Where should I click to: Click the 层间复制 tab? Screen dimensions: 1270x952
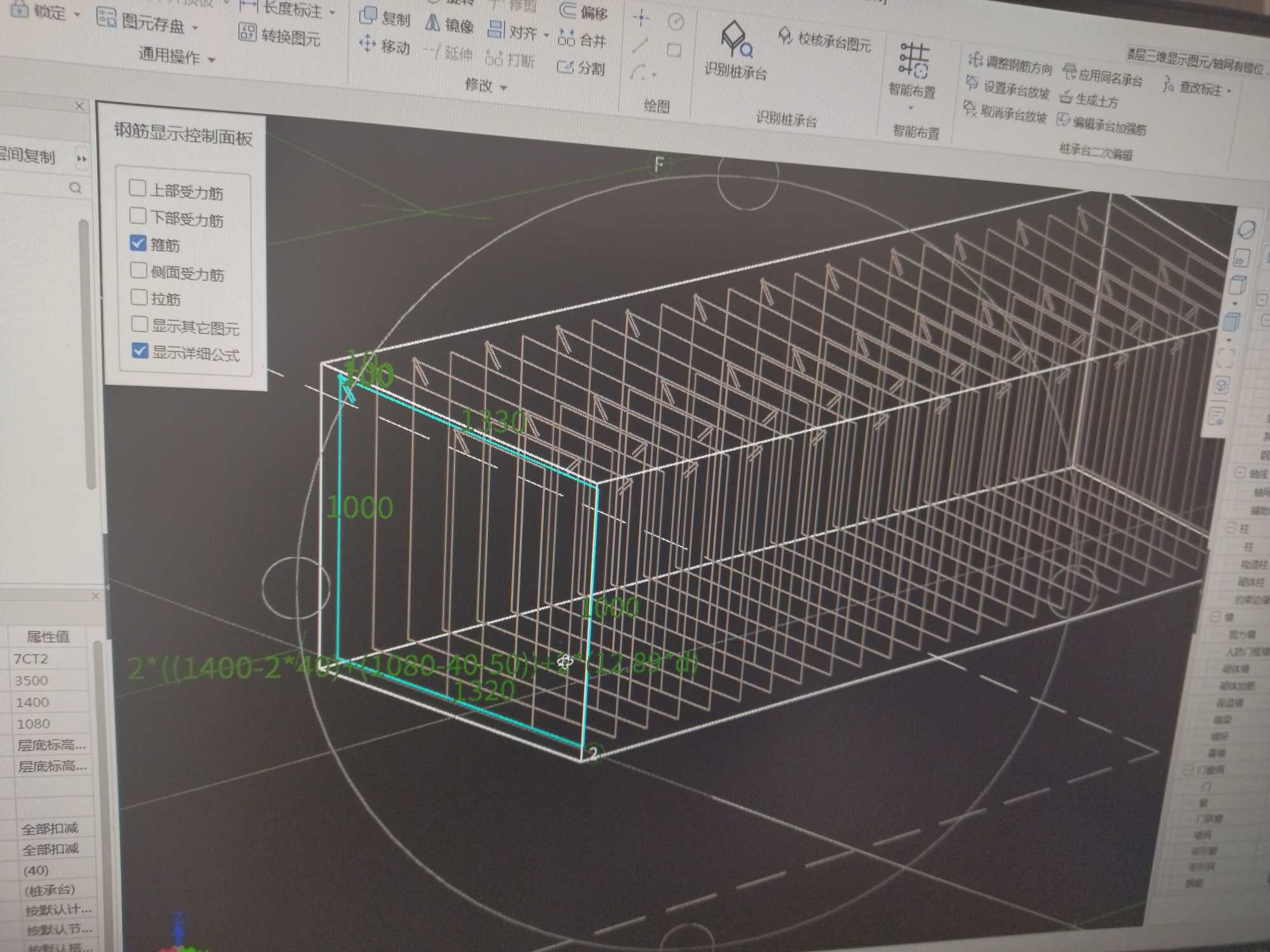27,155
